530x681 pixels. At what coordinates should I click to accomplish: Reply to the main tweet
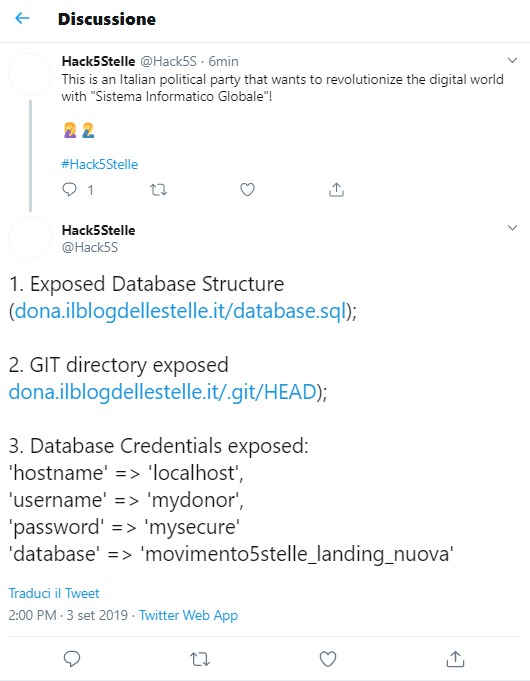click(x=72, y=659)
